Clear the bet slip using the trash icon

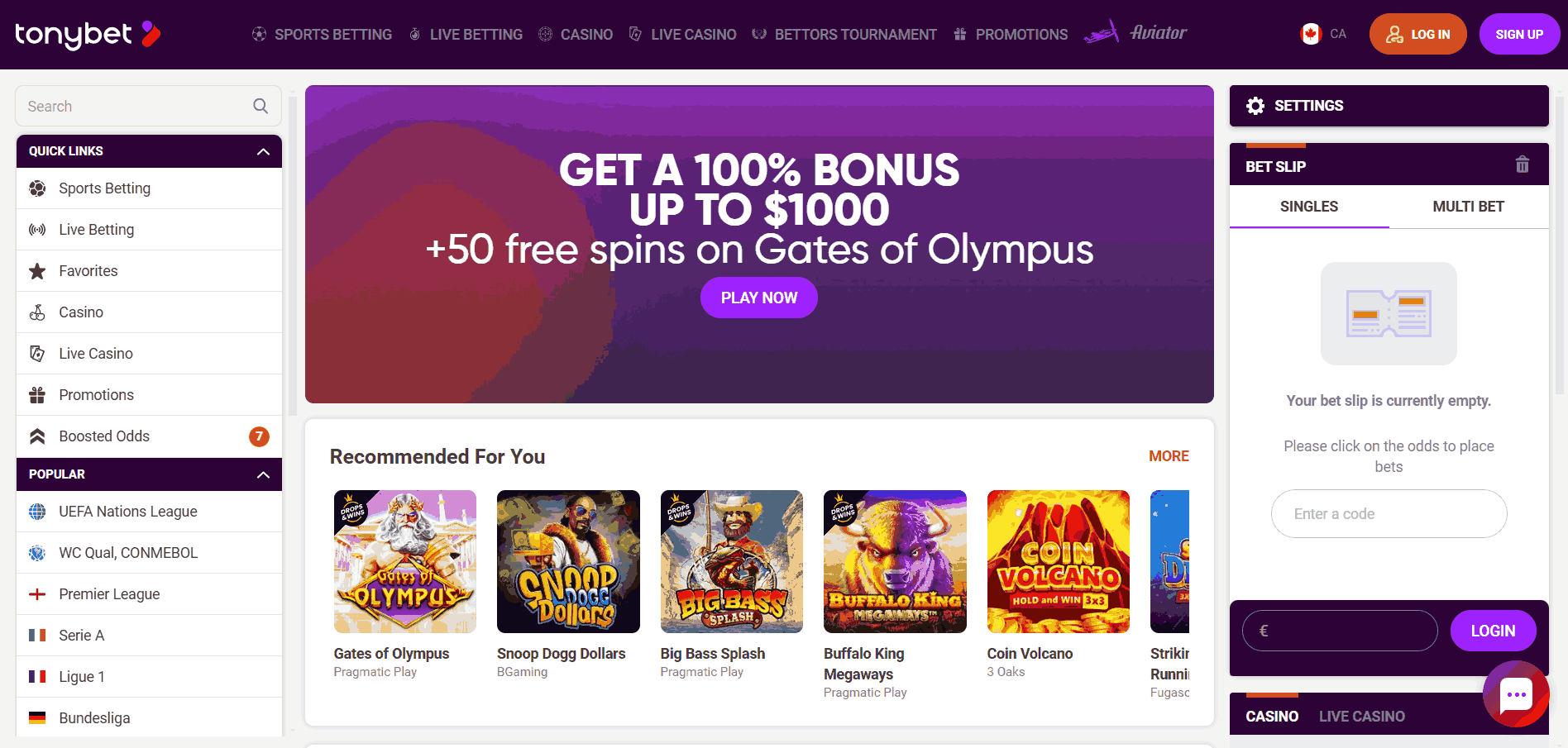pos(1523,164)
